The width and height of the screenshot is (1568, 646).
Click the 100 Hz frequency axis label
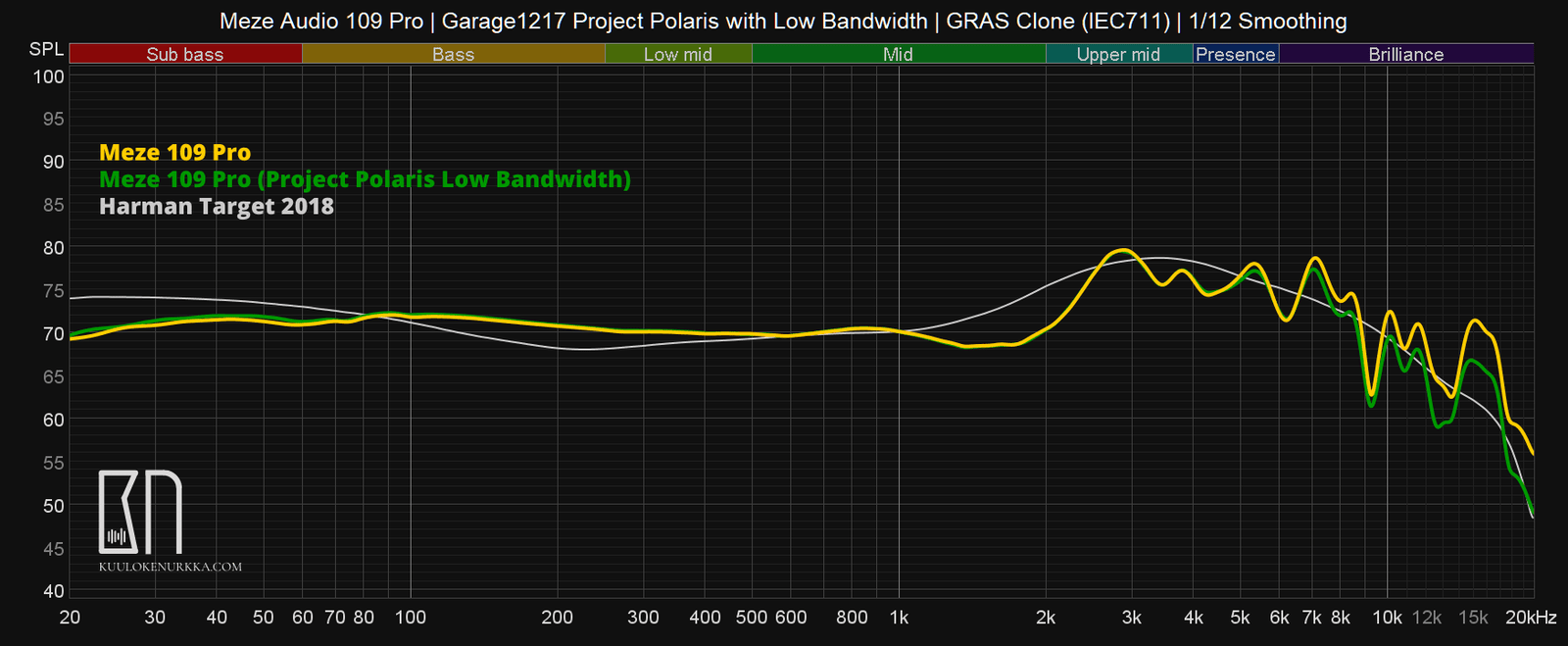(x=410, y=618)
